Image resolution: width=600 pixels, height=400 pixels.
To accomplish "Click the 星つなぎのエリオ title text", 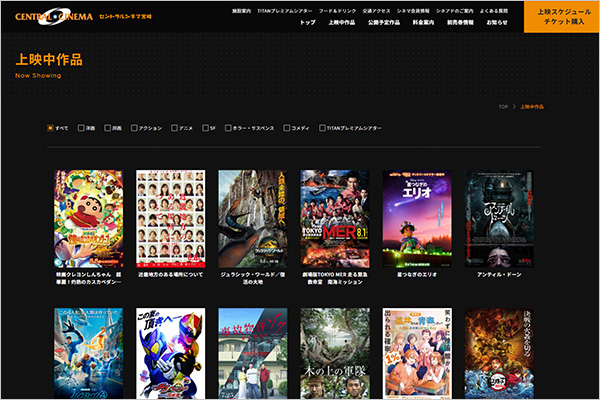I will tap(417, 274).
